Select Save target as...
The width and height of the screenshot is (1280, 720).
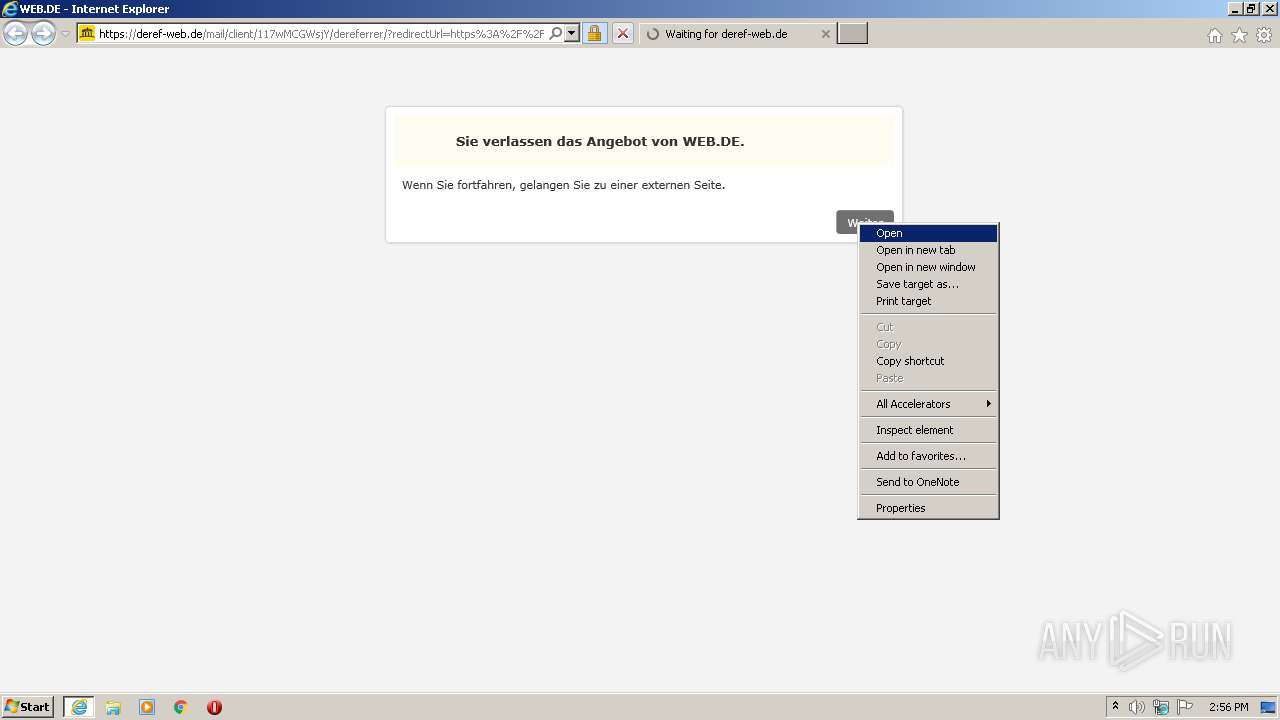click(928, 284)
